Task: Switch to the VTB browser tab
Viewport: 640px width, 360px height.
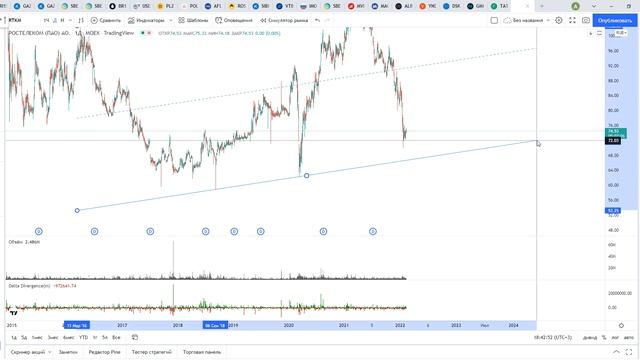Action: click(285, 6)
